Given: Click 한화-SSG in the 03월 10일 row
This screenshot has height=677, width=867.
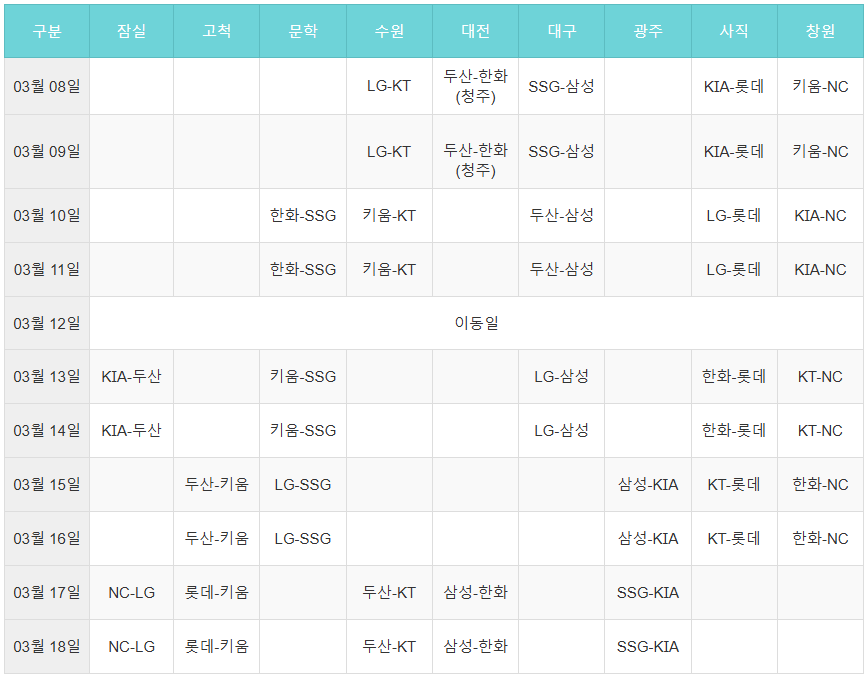Looking at the screenshot, I should (x=303, y=215).
